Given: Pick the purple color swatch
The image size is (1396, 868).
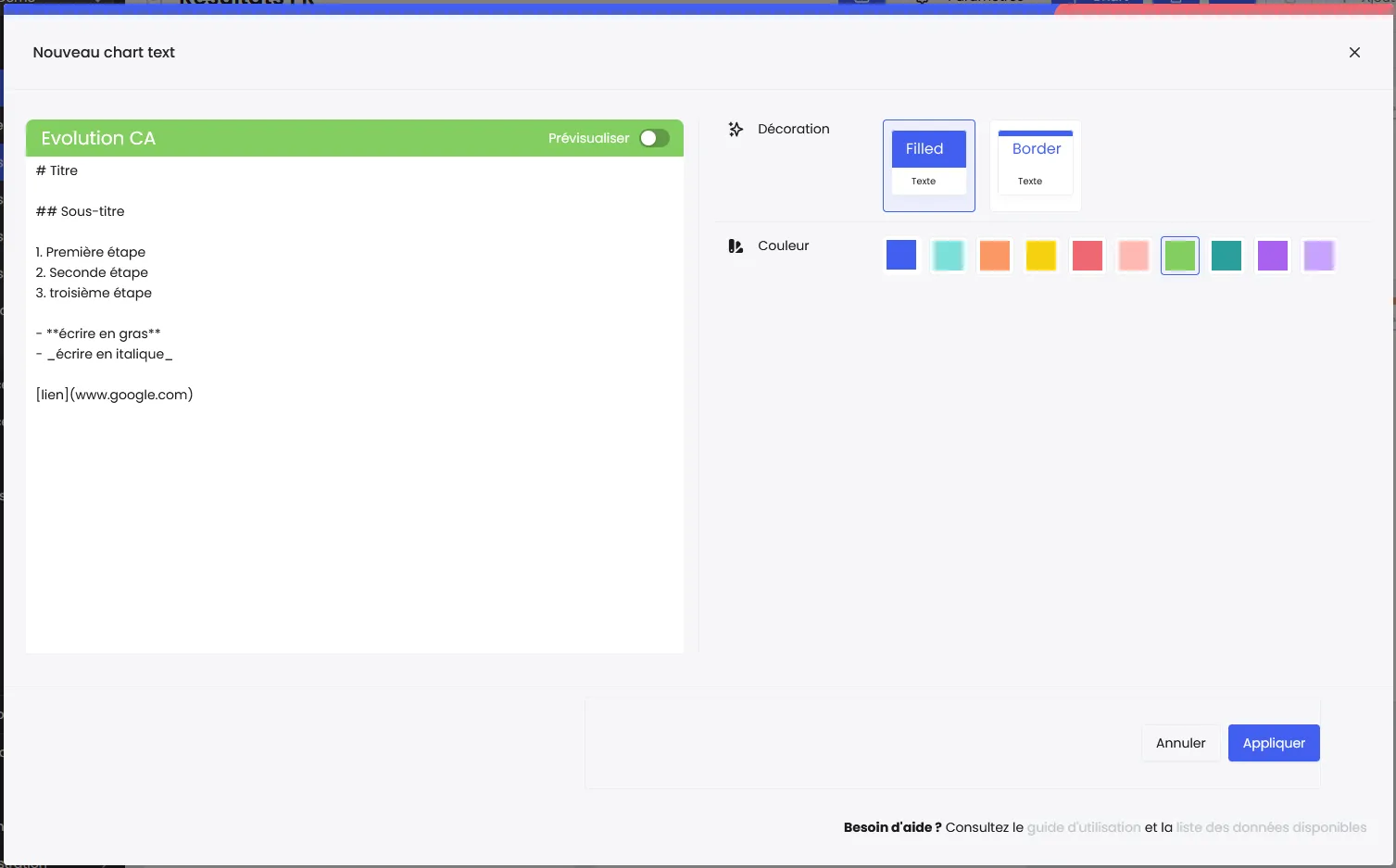Looking at the screenshot, I should point(1272,255).
